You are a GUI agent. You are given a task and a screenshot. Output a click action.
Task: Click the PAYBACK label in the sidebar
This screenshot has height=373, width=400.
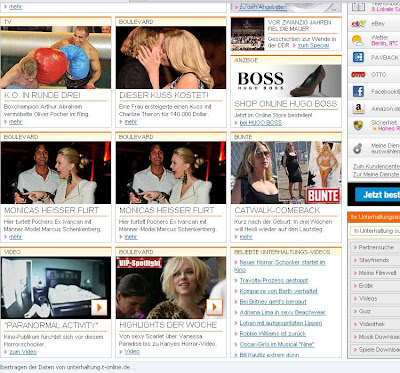pos(385,58)
